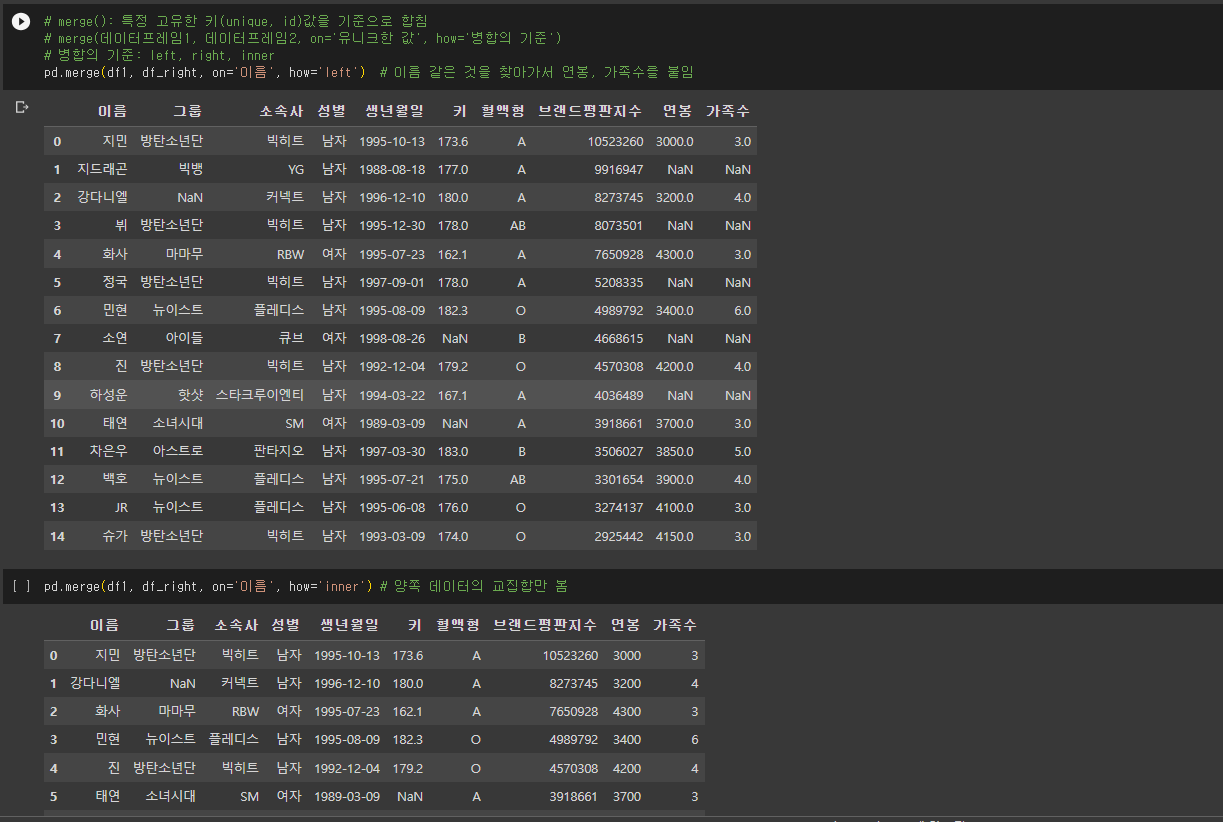Select the name cell 'JR'
Viewport: 1223px width, 822px height.
click(121, 507)
